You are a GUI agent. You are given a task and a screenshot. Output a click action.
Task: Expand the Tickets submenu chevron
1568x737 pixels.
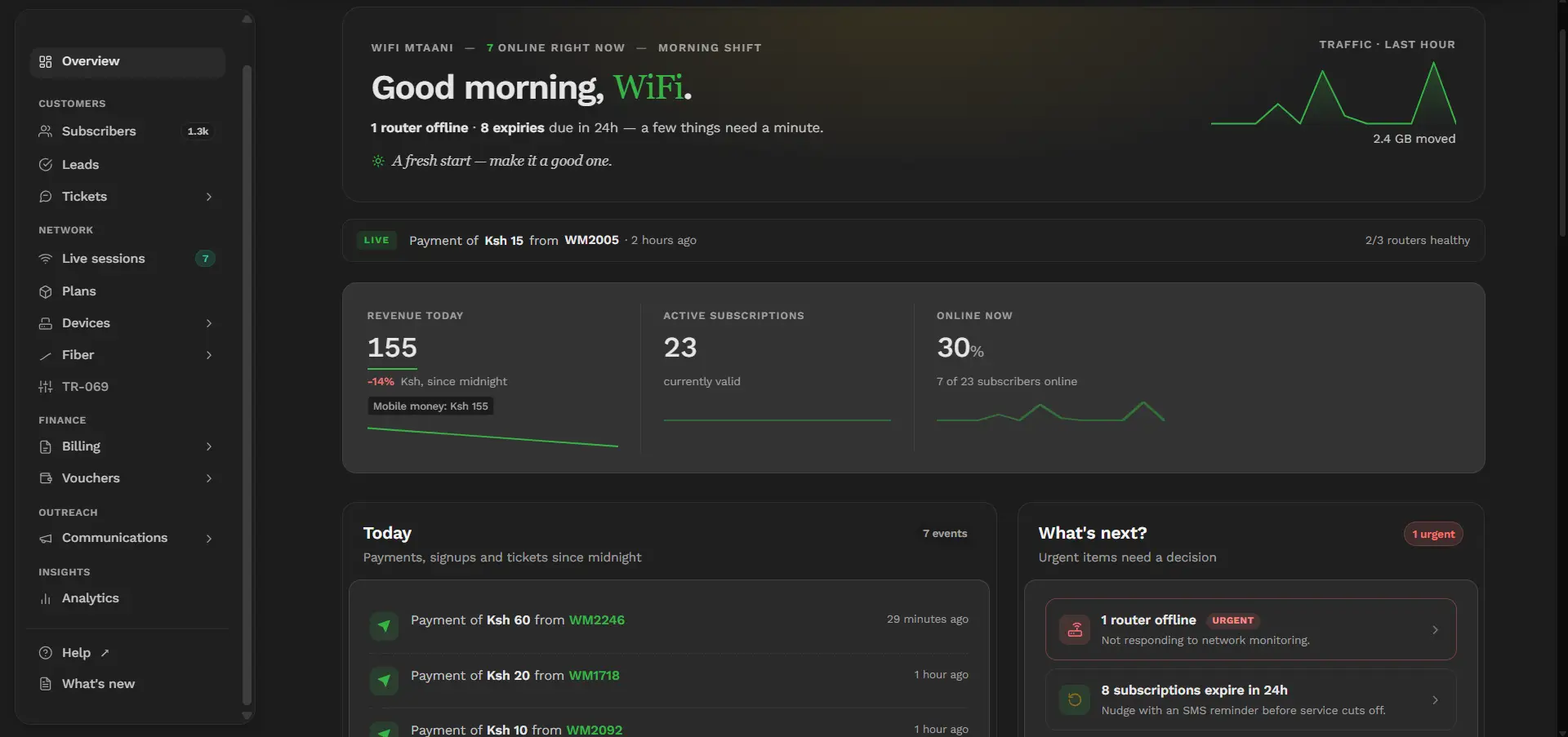pyautogui.click(x=209, y=197)
